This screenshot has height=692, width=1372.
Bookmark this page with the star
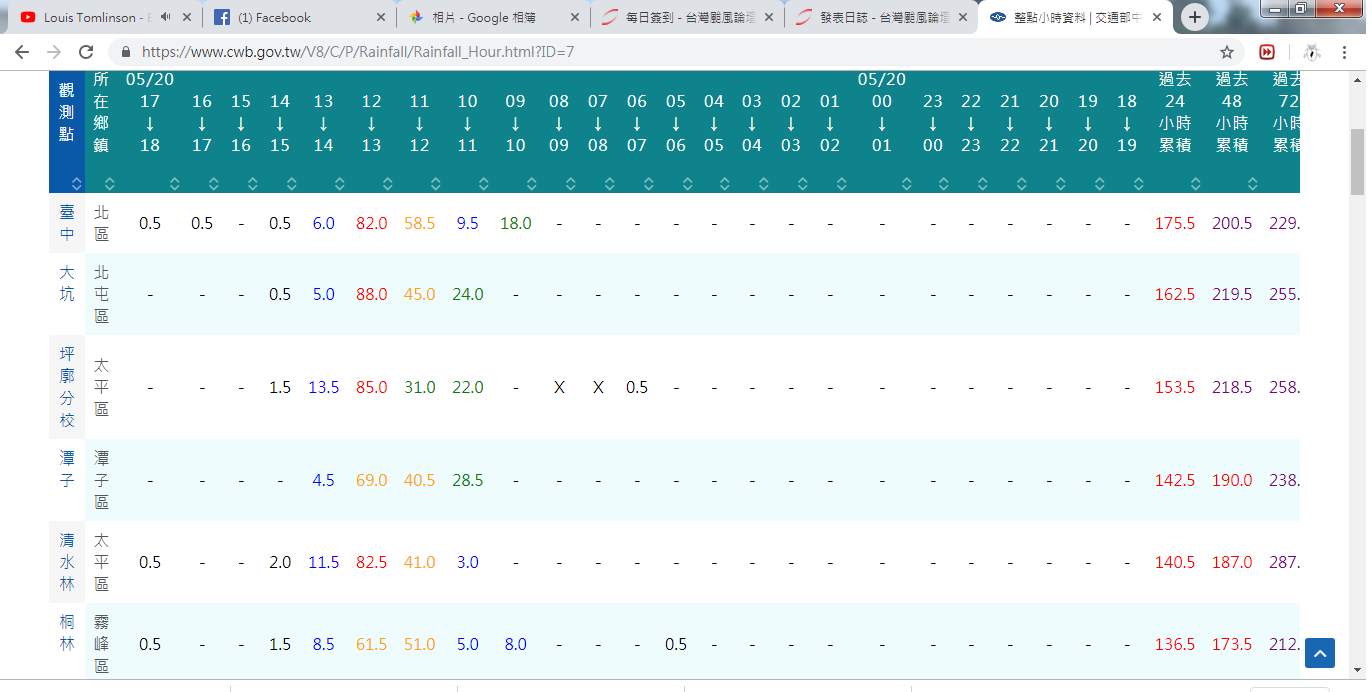(1227, 52)
